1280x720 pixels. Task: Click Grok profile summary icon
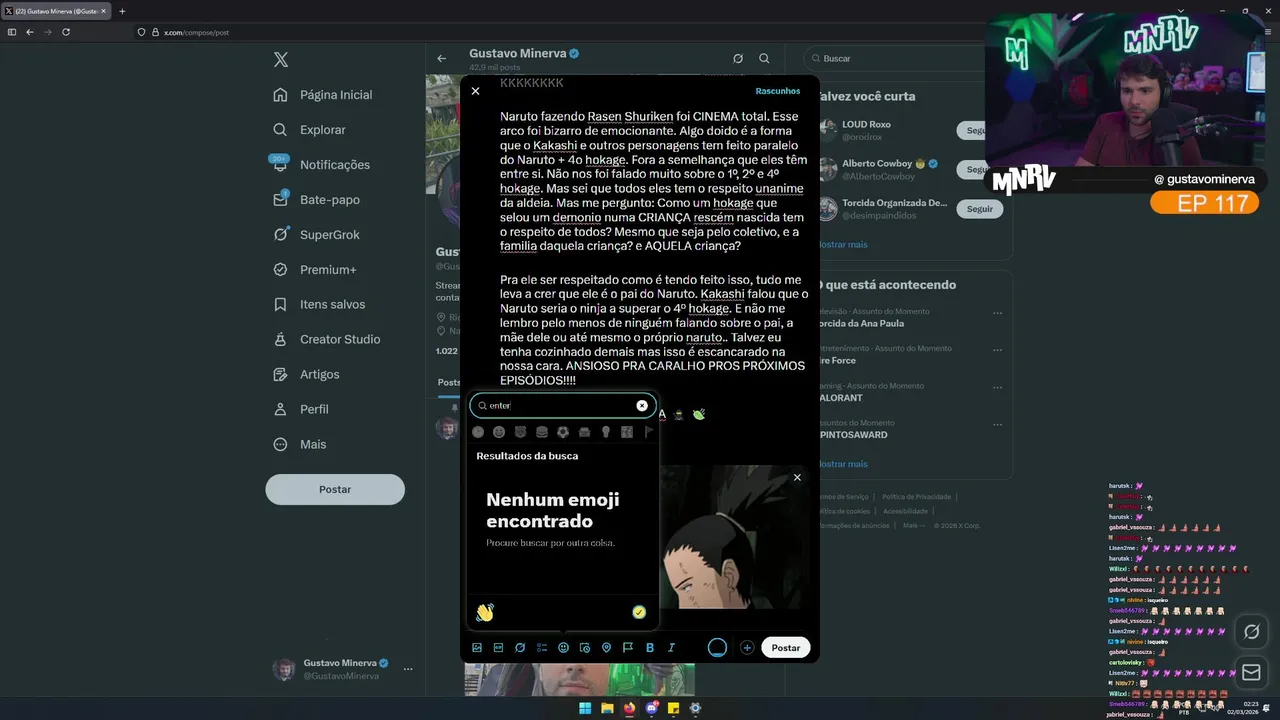click(x=738, y=58)
